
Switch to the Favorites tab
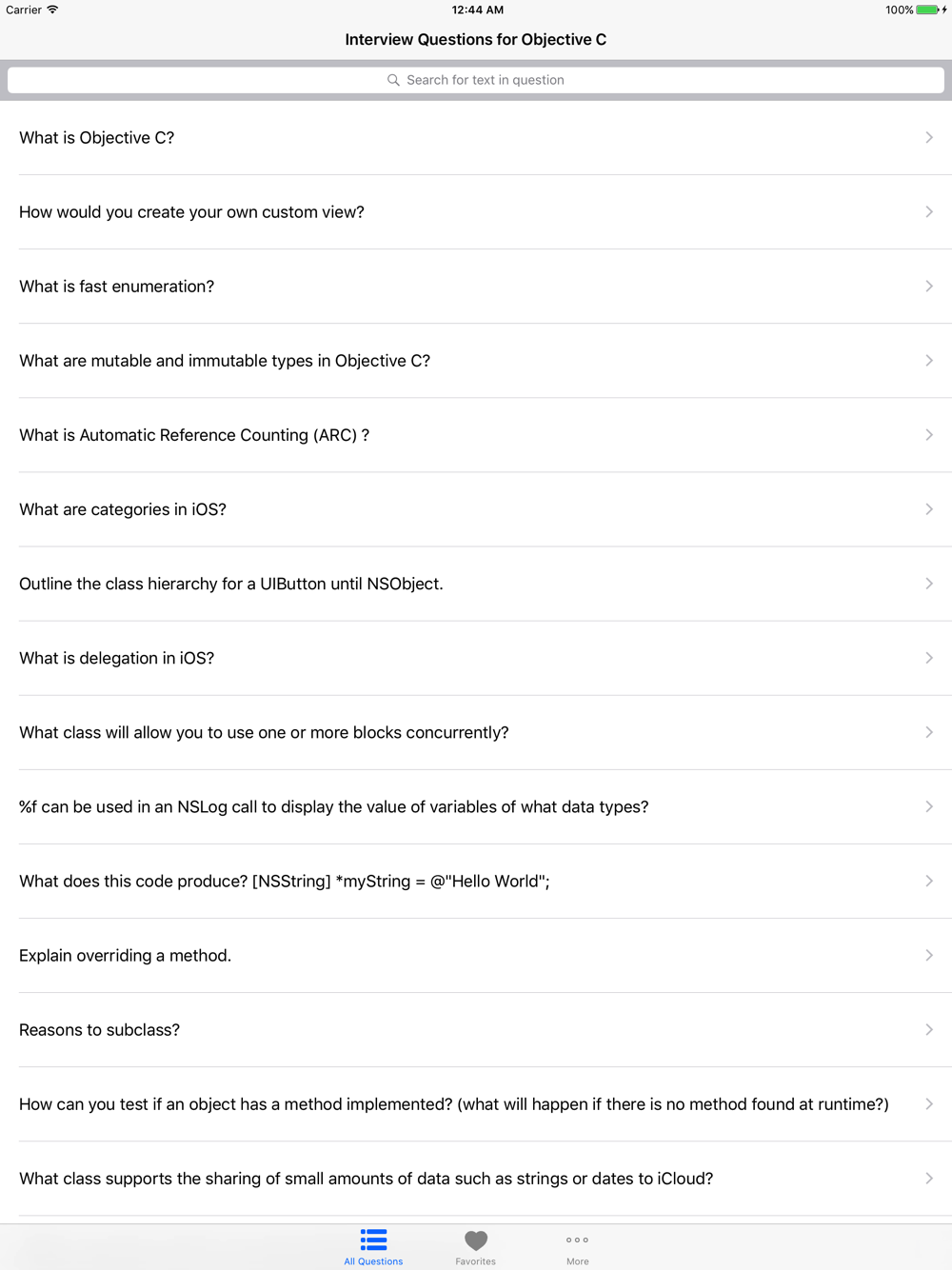[476, 1247]
